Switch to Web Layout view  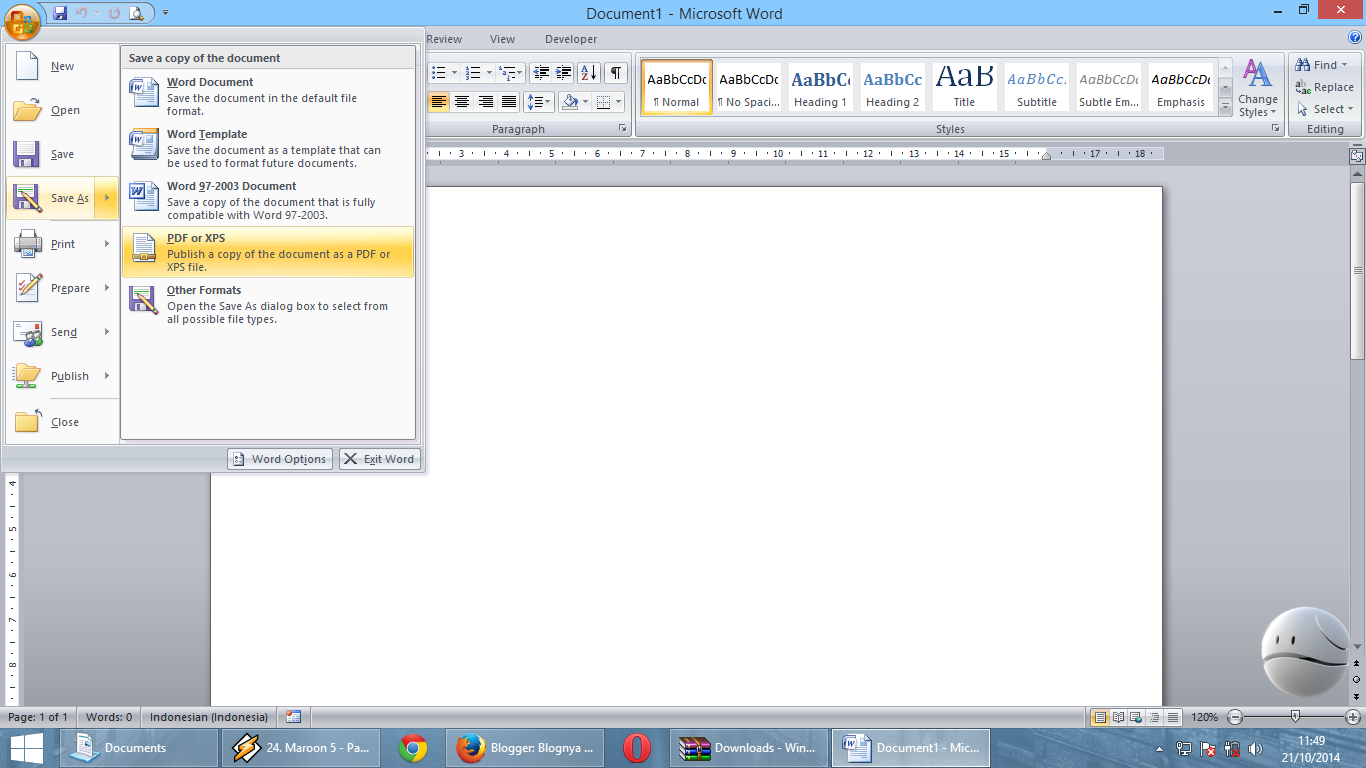click(1136, 717)
